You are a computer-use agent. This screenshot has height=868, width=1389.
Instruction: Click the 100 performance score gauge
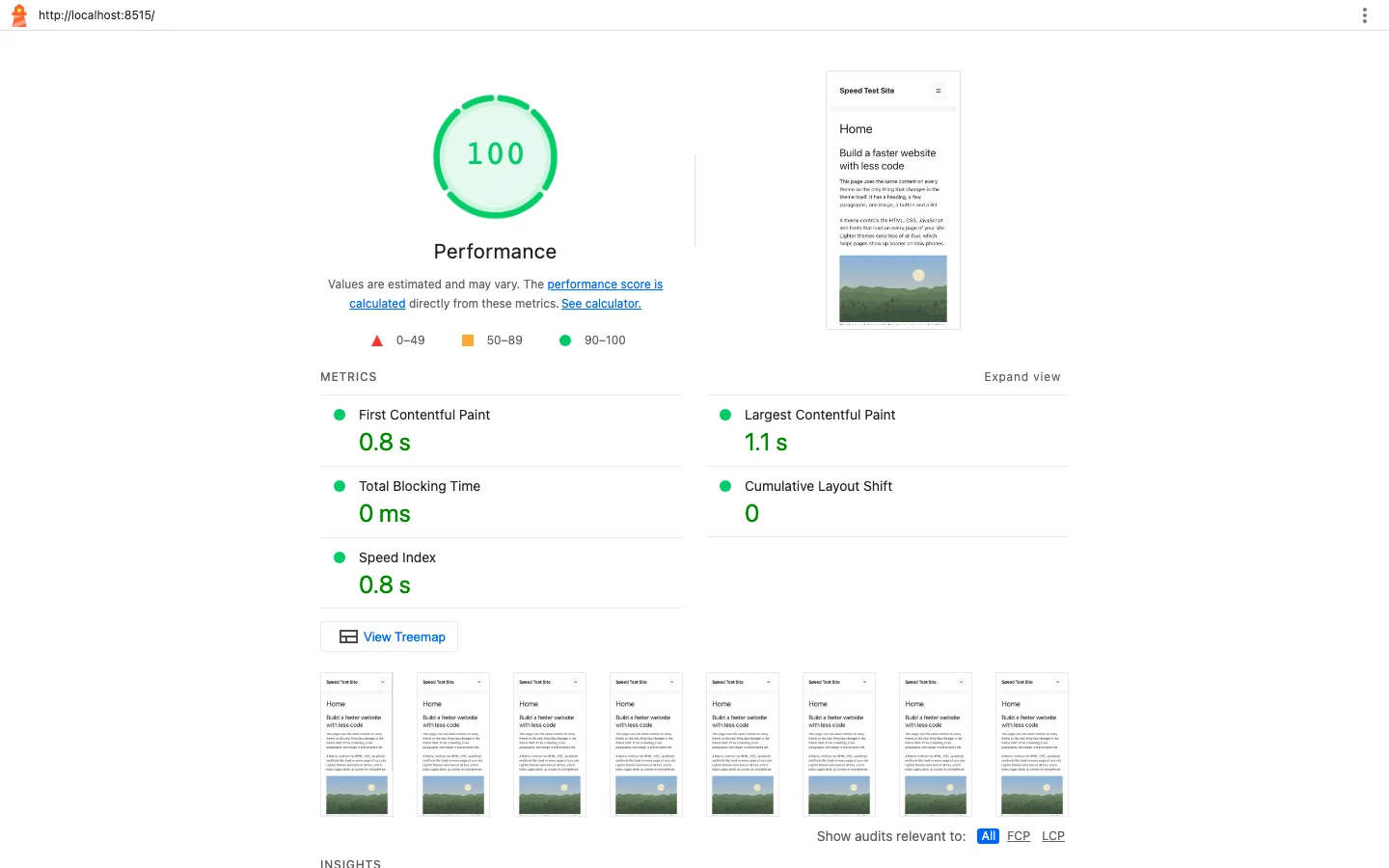pyautogui.click(x=495, y=156)
